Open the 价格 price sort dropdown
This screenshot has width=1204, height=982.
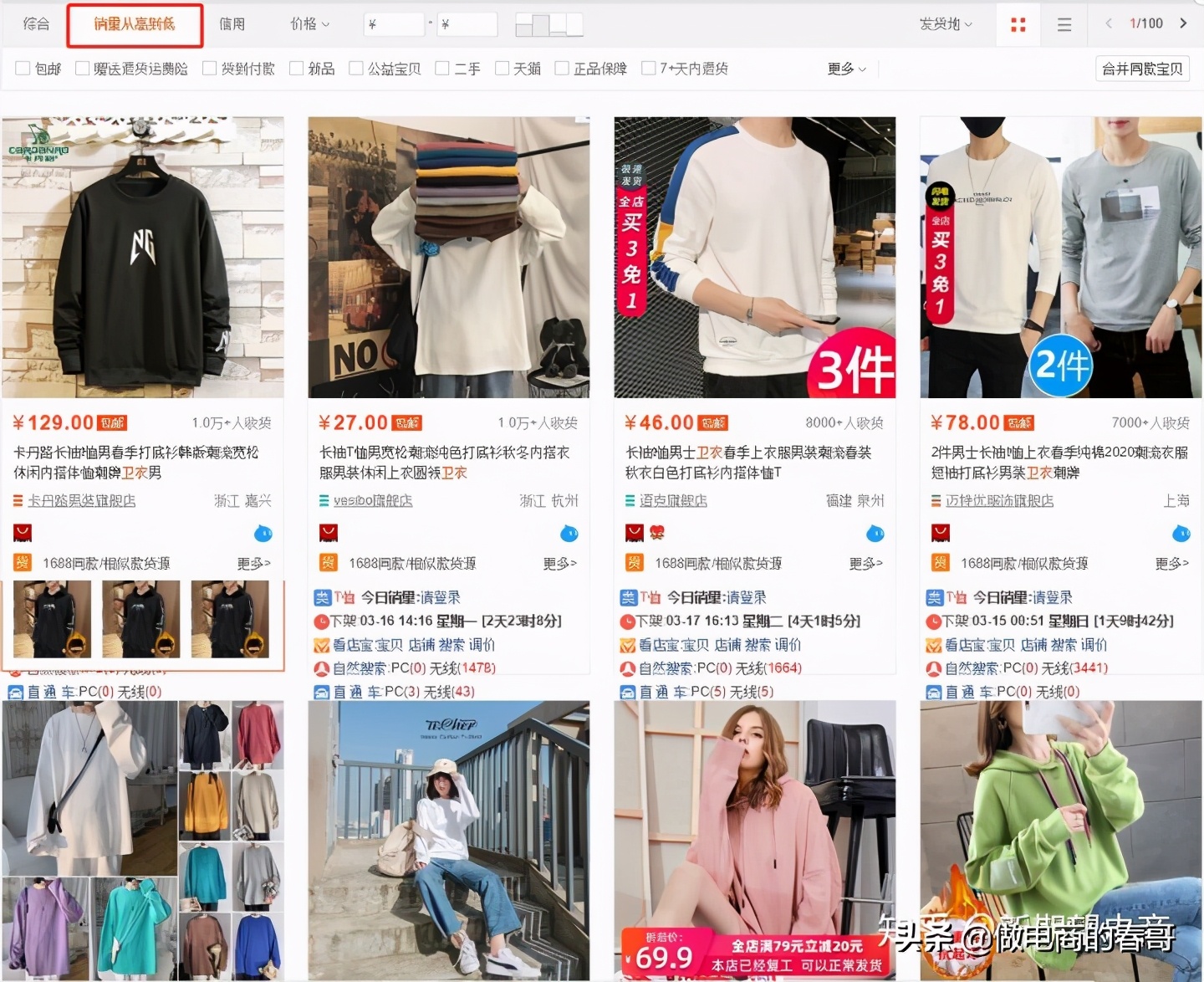pos(309,24)
